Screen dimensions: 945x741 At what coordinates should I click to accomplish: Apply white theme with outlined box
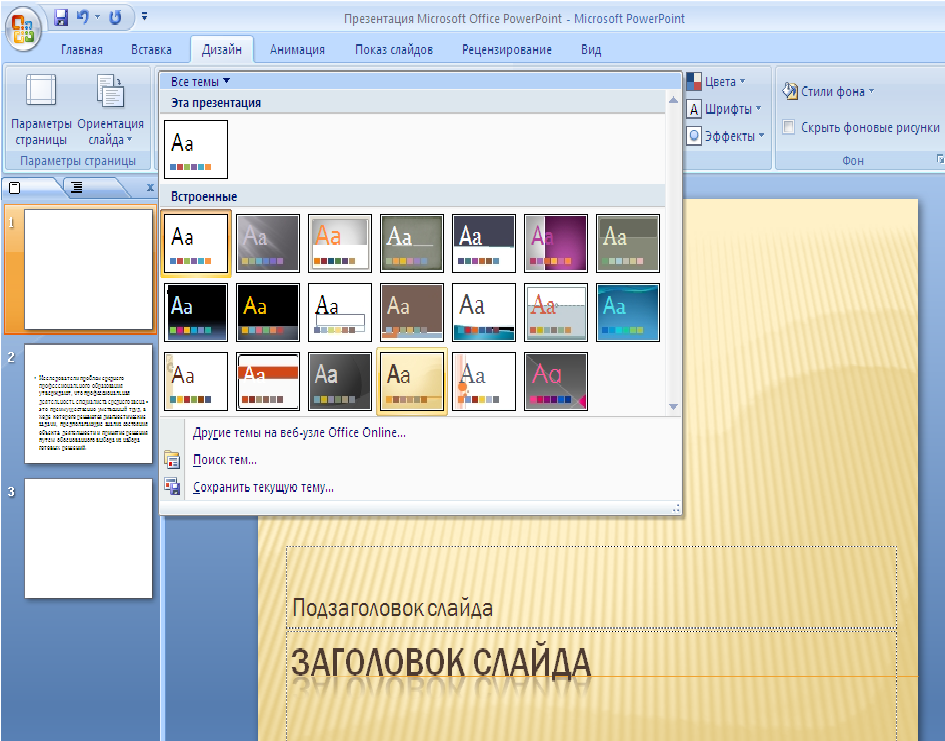[340, 313]
